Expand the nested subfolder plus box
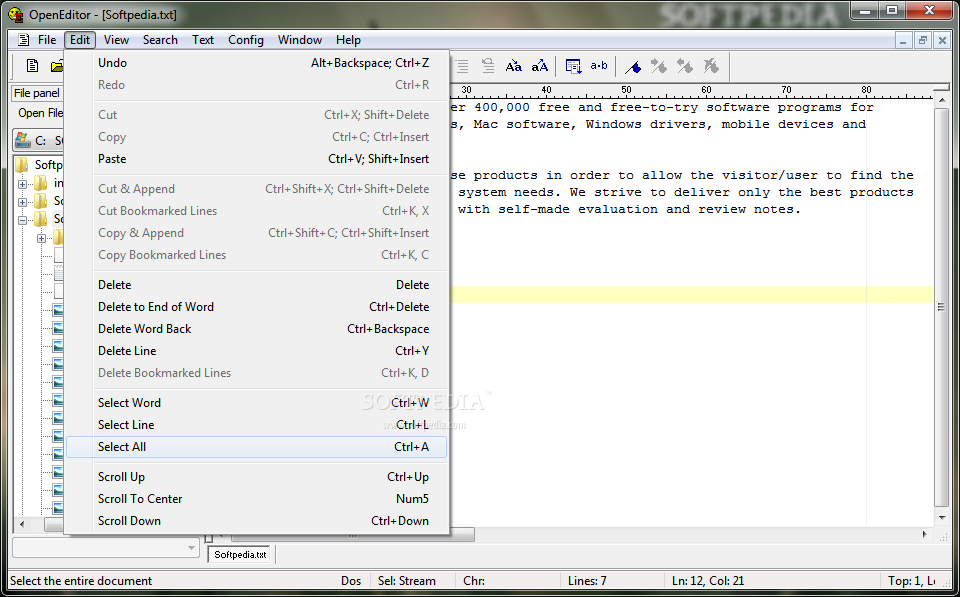This screenshot has width=960, height=597. (x=42, y=238)
